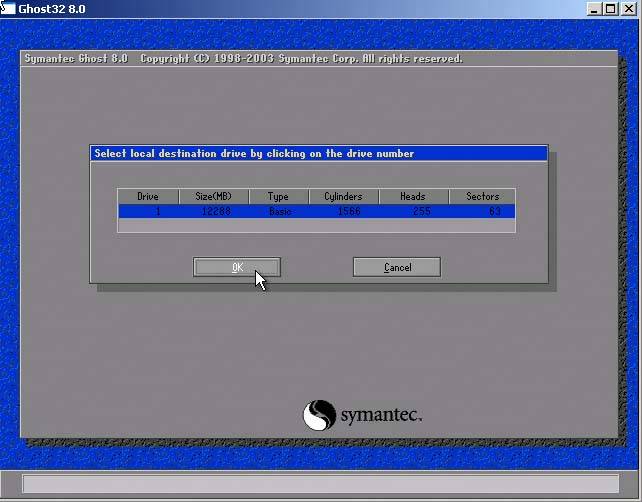Click the Size(MB) column header

tap(213, 197)
